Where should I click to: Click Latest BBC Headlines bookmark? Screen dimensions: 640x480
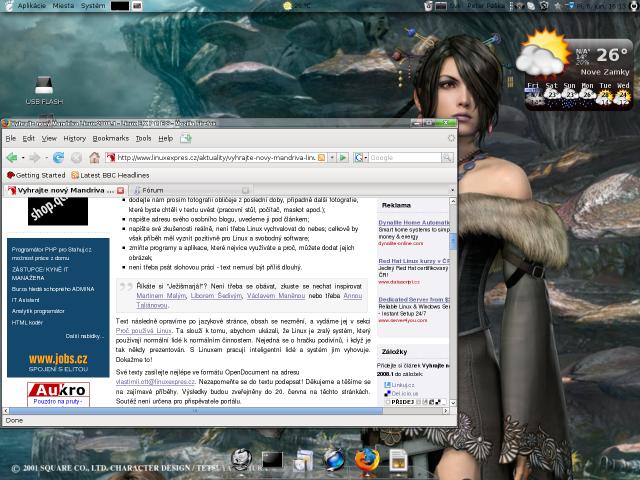tap(110, 175)
